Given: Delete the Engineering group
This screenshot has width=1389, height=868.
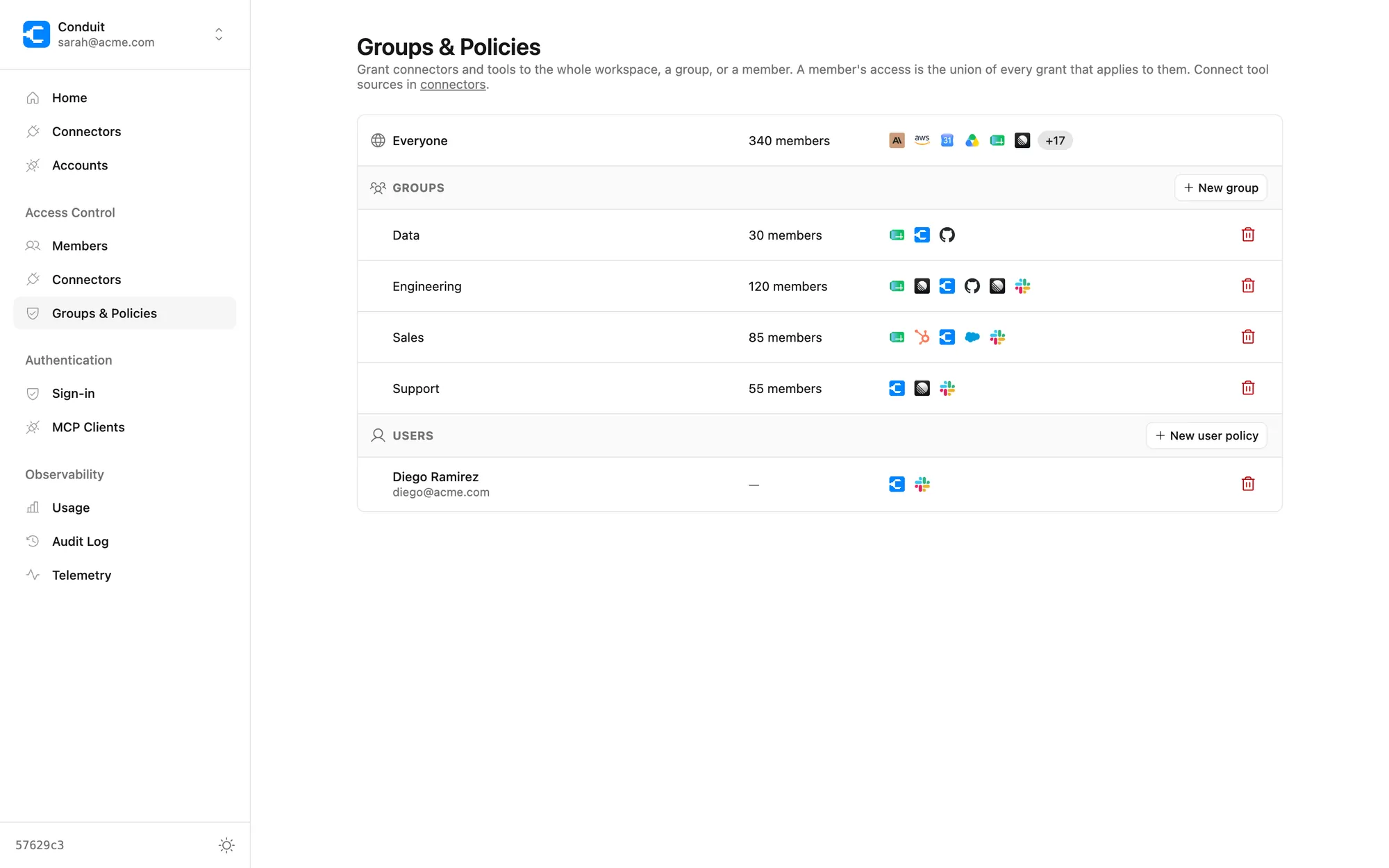Looking at the screenshot, I should (1248, 286).
